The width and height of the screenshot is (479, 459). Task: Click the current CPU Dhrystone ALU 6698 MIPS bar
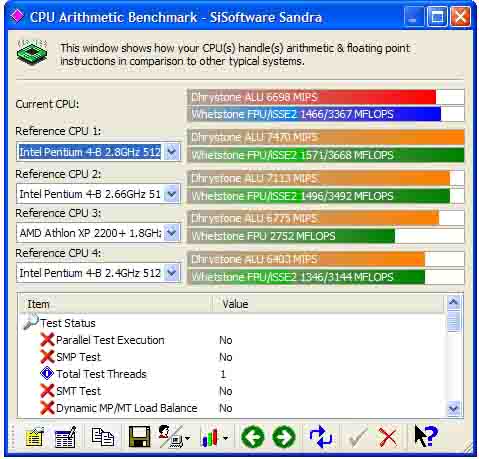[x=326, y=97]
